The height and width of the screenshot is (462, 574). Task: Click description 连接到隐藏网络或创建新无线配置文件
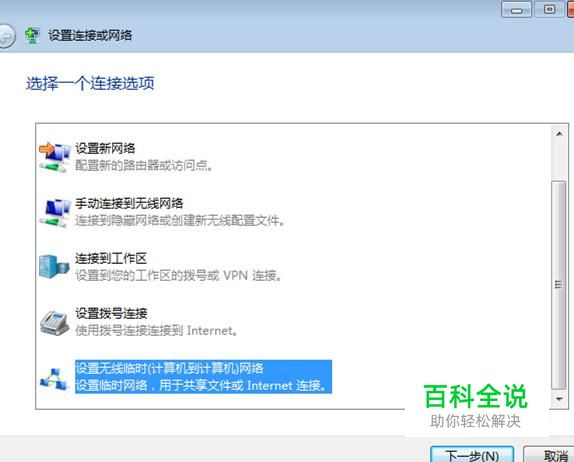pos(180,221)
